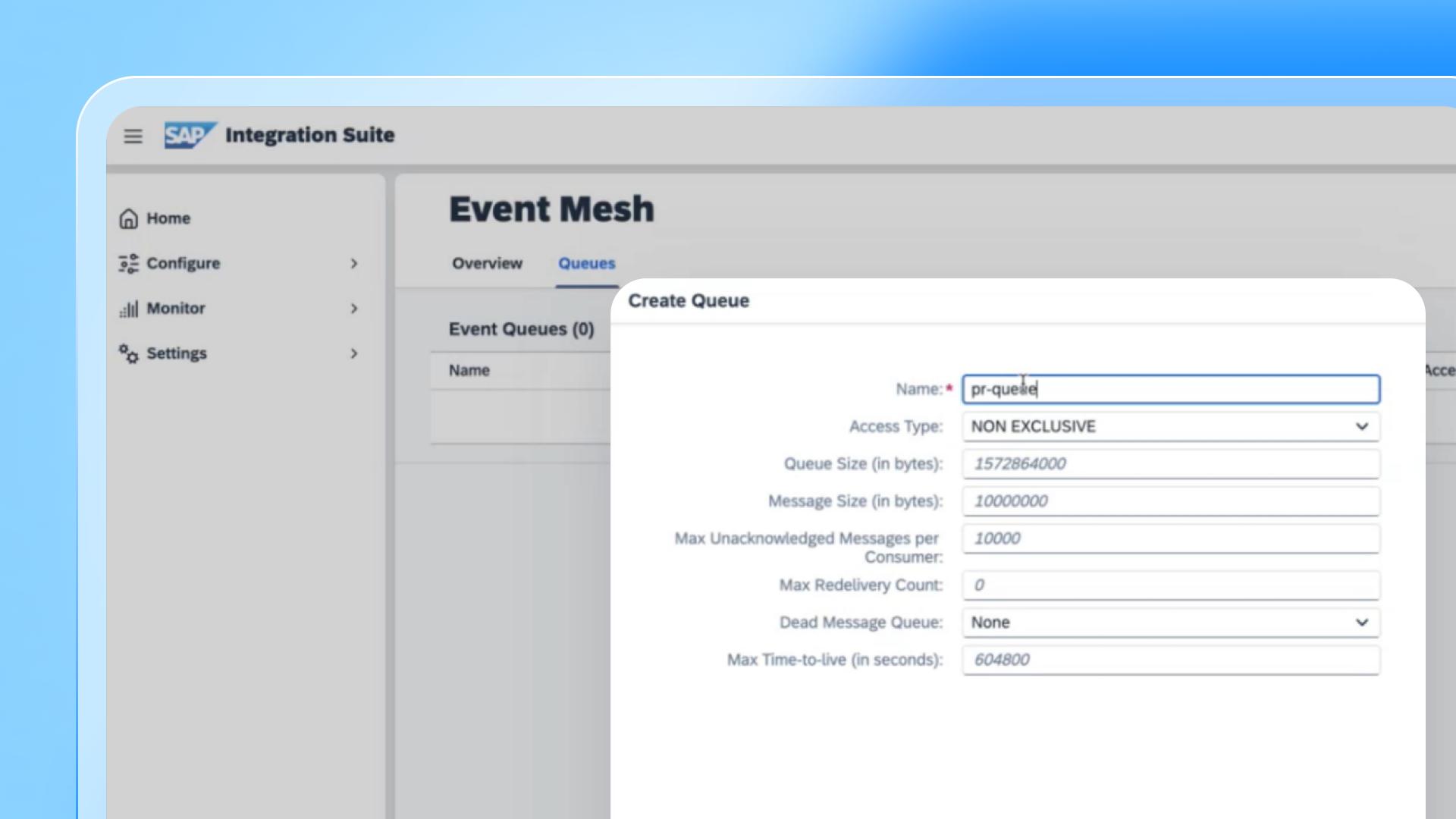Viewport: 1456px width, 819px height.
Task: Click the Max Time-to-live input field
Action: point(1171,660)
